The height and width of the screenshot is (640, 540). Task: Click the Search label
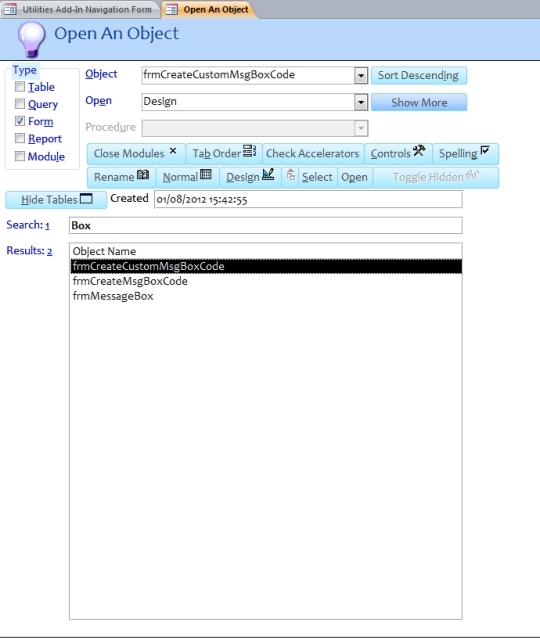28,225
